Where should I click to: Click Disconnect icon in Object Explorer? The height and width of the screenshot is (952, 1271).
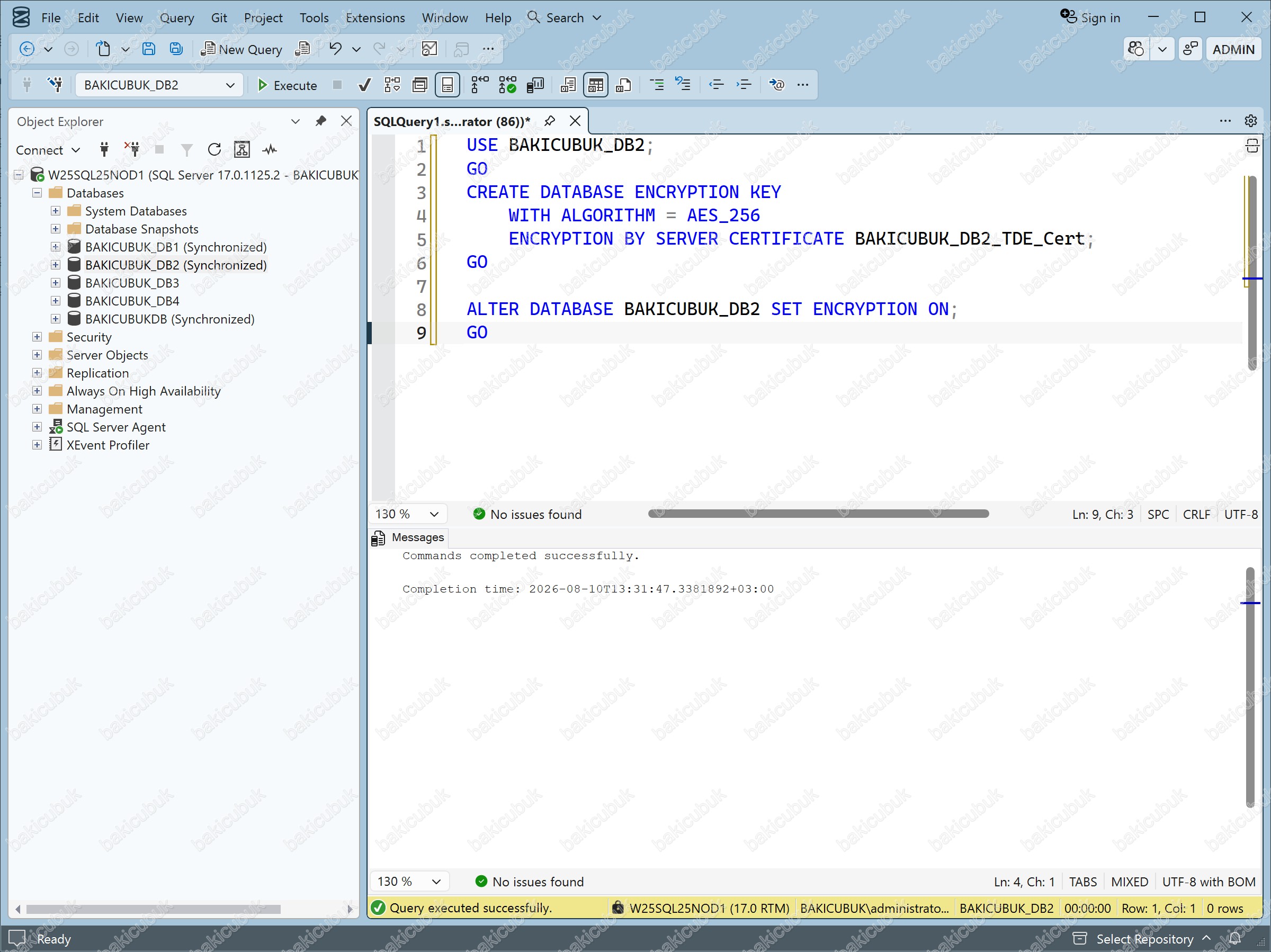[131, 150]
